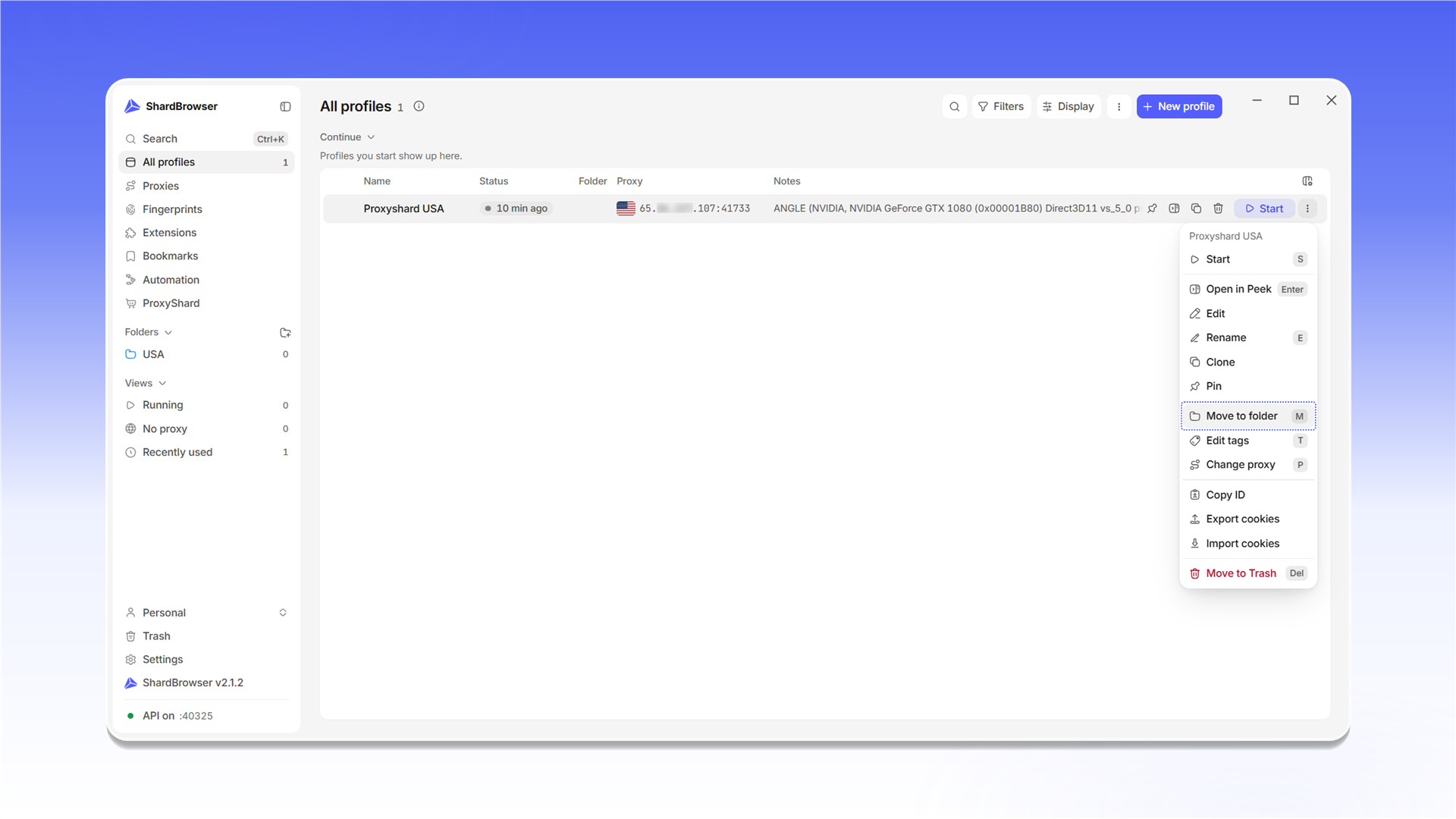Open Proxyshard USA in Peek via row icon
This screenshot has height=819, width=1456.
click(x=1174, y=209)
